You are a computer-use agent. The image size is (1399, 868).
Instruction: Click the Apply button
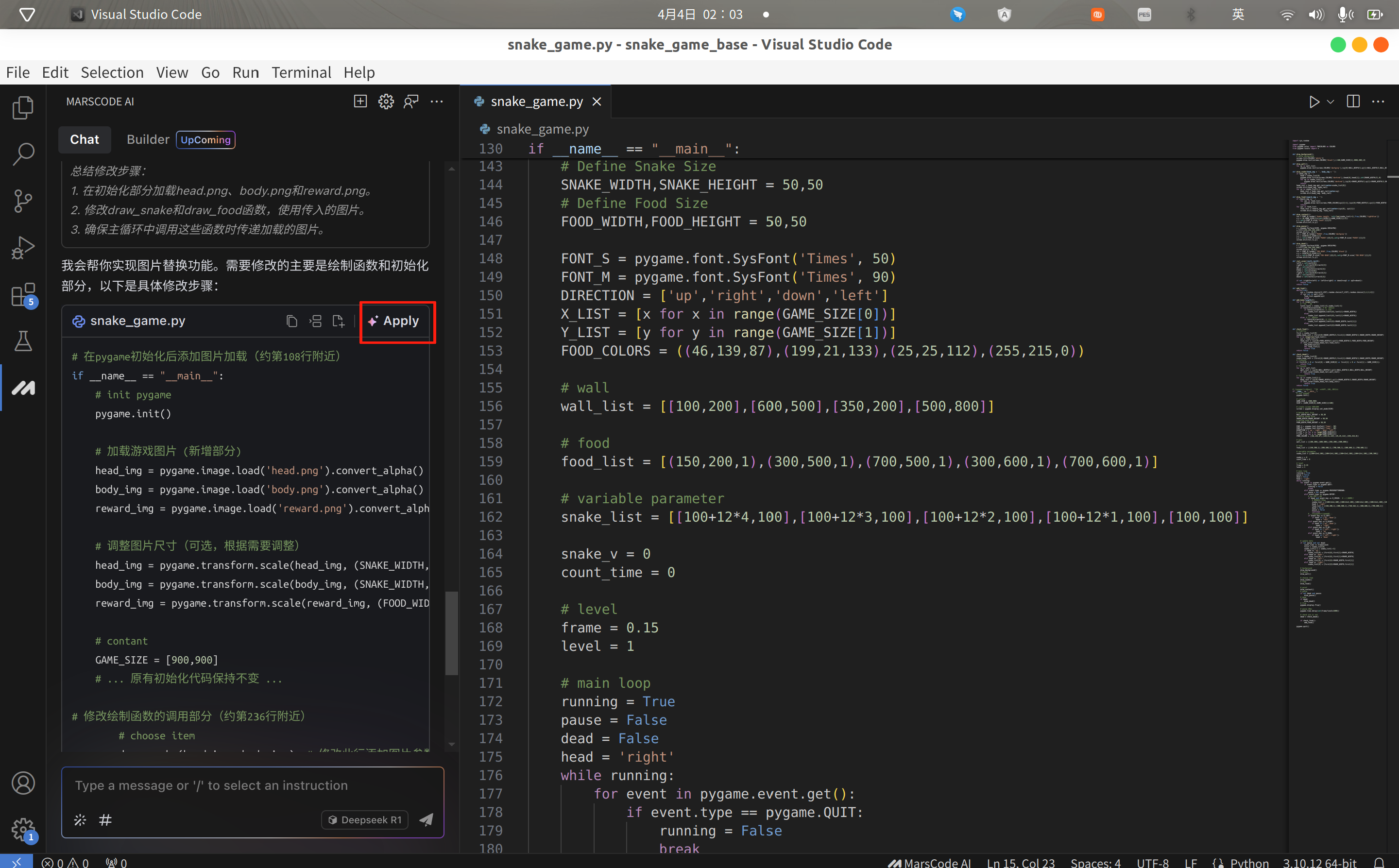[x=394, y=321]
